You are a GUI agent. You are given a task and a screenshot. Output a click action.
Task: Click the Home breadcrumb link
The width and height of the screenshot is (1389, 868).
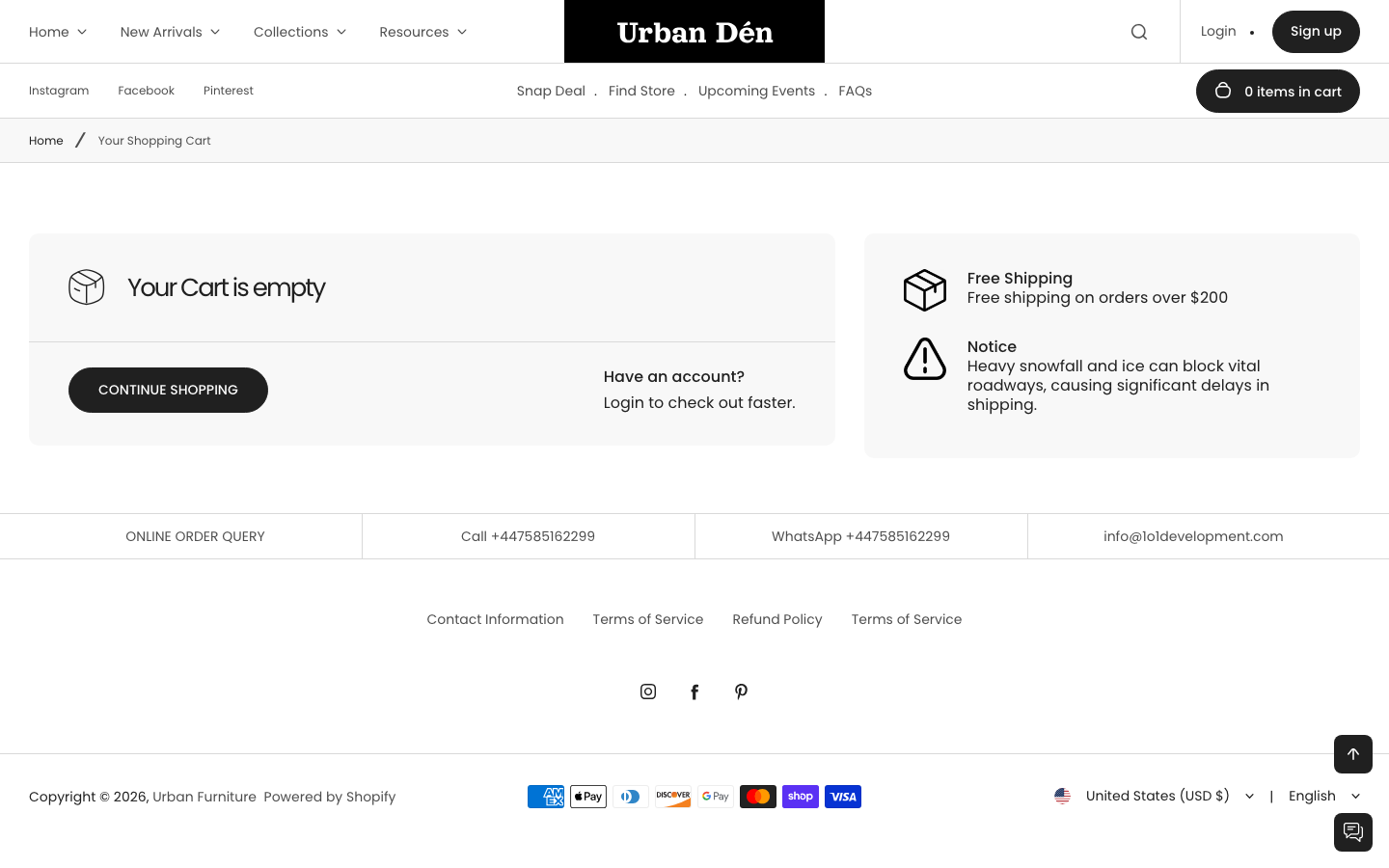point(46,141)
